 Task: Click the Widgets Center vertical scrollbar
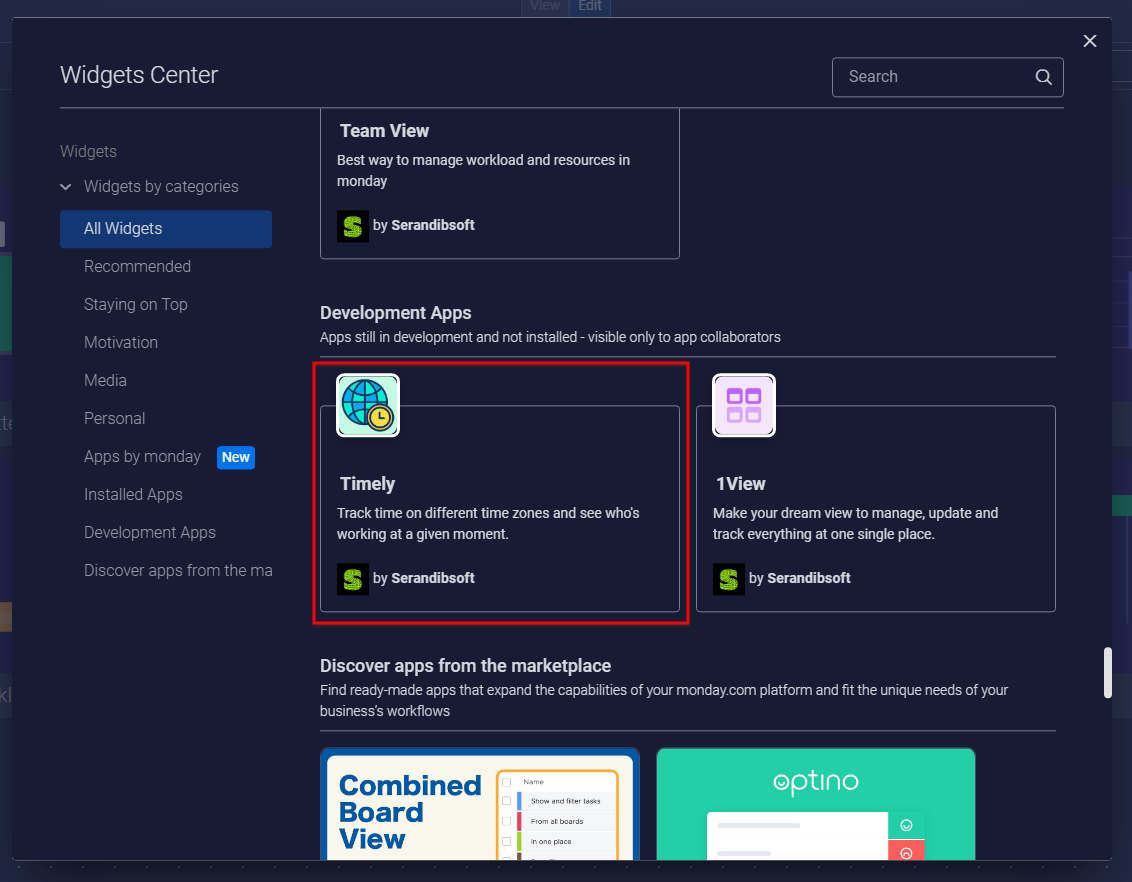tap(1107, 673)
